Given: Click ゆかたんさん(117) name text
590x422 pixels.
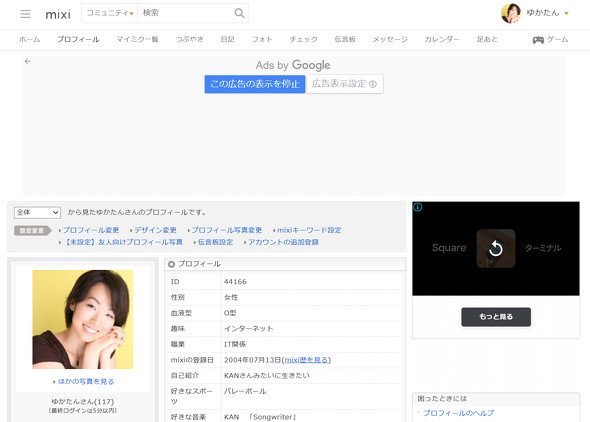Looking at the screenshot, I should (83, 401).
